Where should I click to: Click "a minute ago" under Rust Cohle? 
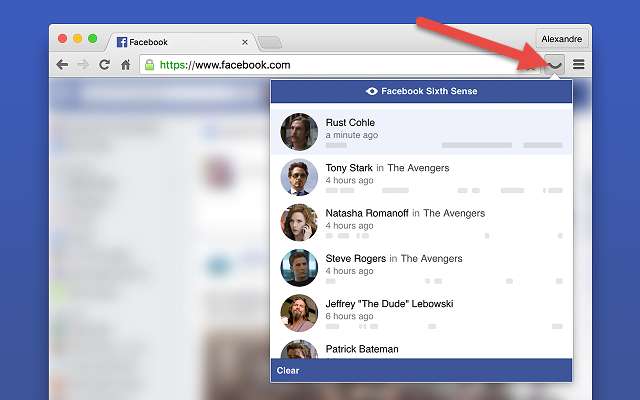[352, 135]
